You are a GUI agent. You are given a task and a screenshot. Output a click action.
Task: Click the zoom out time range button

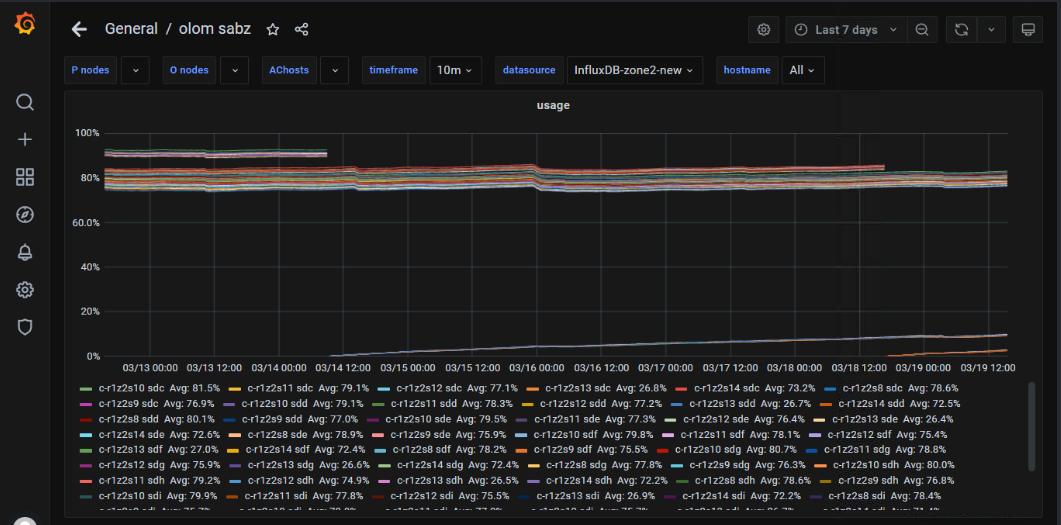click(x=922, y=30)
